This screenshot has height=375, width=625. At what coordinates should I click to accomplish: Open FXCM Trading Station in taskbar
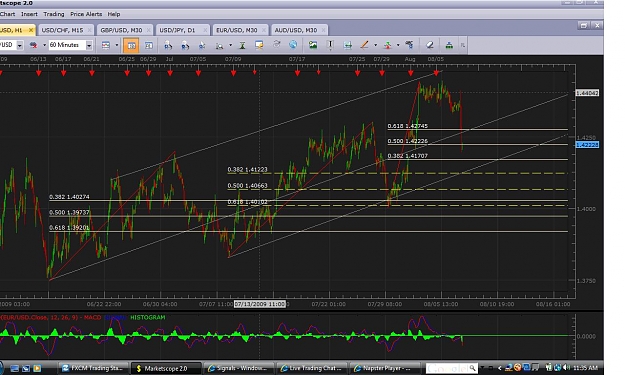tap(93, 368)
